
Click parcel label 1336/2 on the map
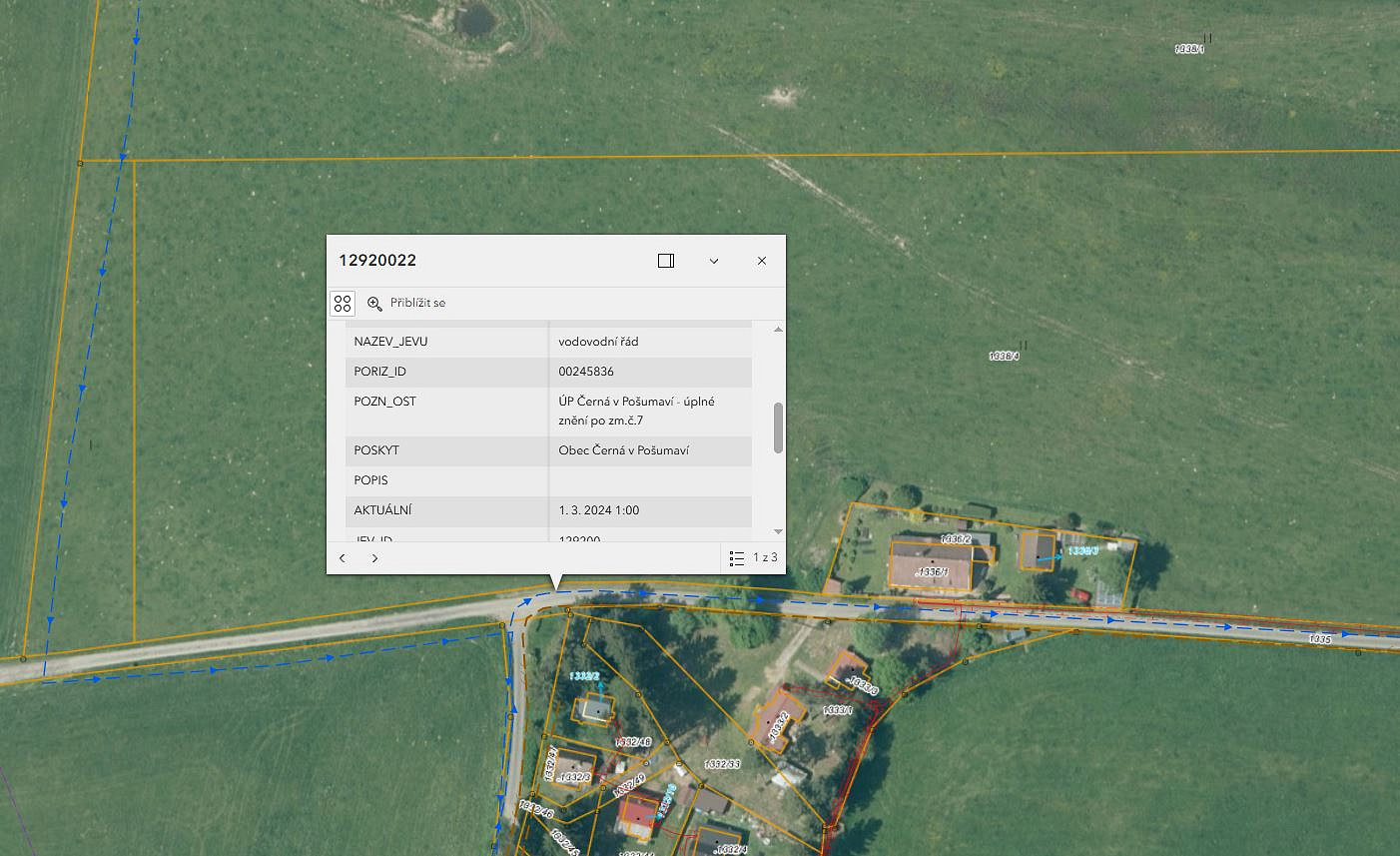(956, 539)
